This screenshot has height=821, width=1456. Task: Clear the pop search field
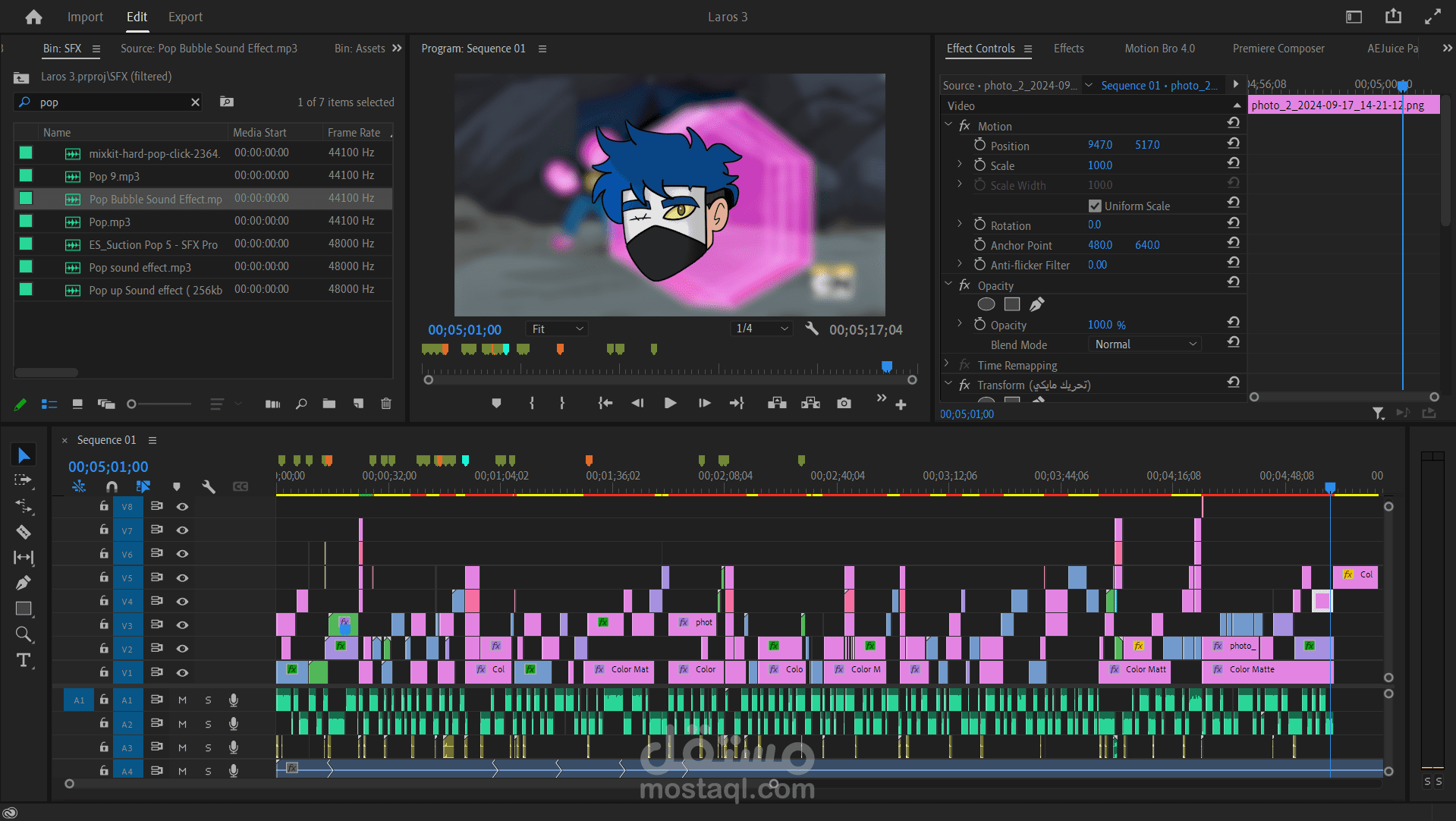click(x=195, y=102)
